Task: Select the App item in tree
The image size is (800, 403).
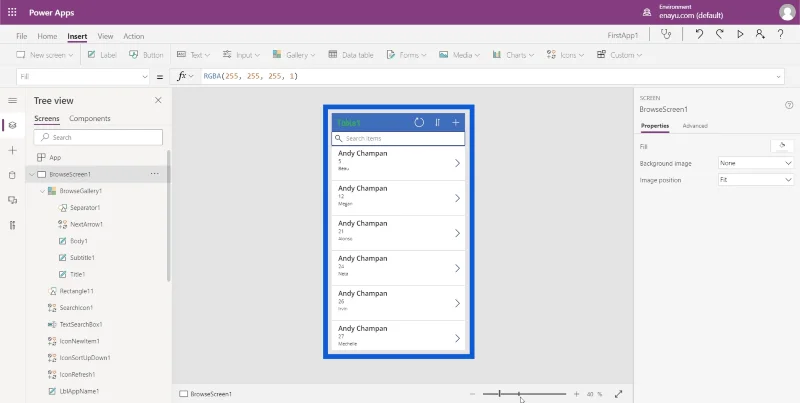Action: click(55, 158)
